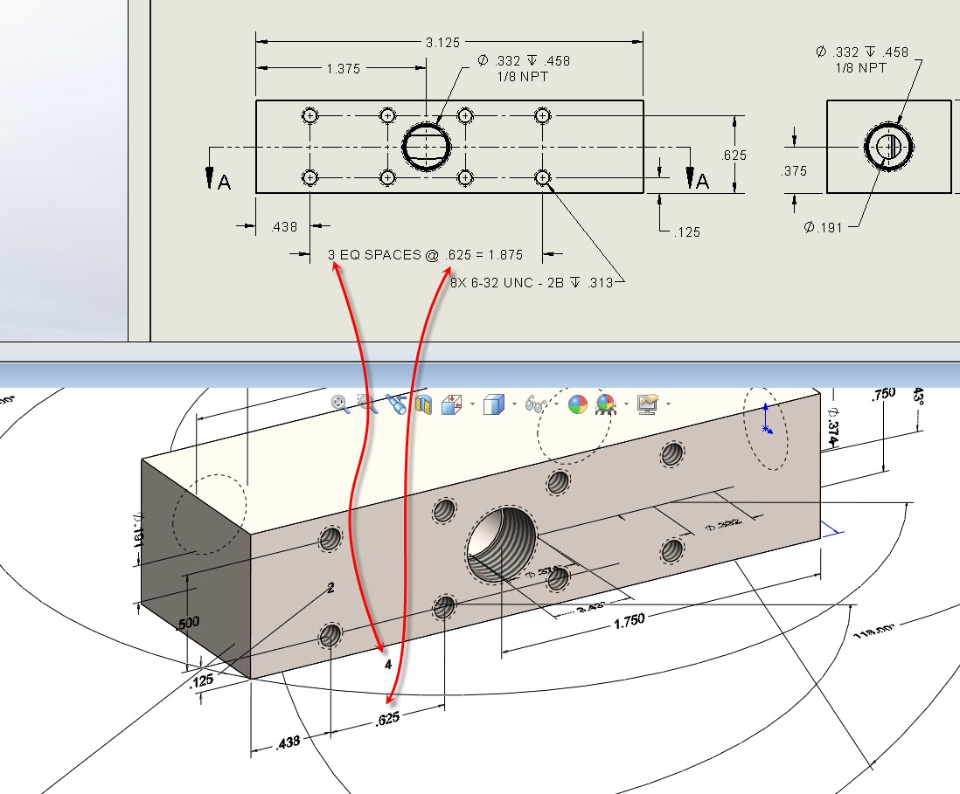Go back with the Previous View icon
This screenshot has width=960, height=794.
pyautogui.click(x=396, y=403)
